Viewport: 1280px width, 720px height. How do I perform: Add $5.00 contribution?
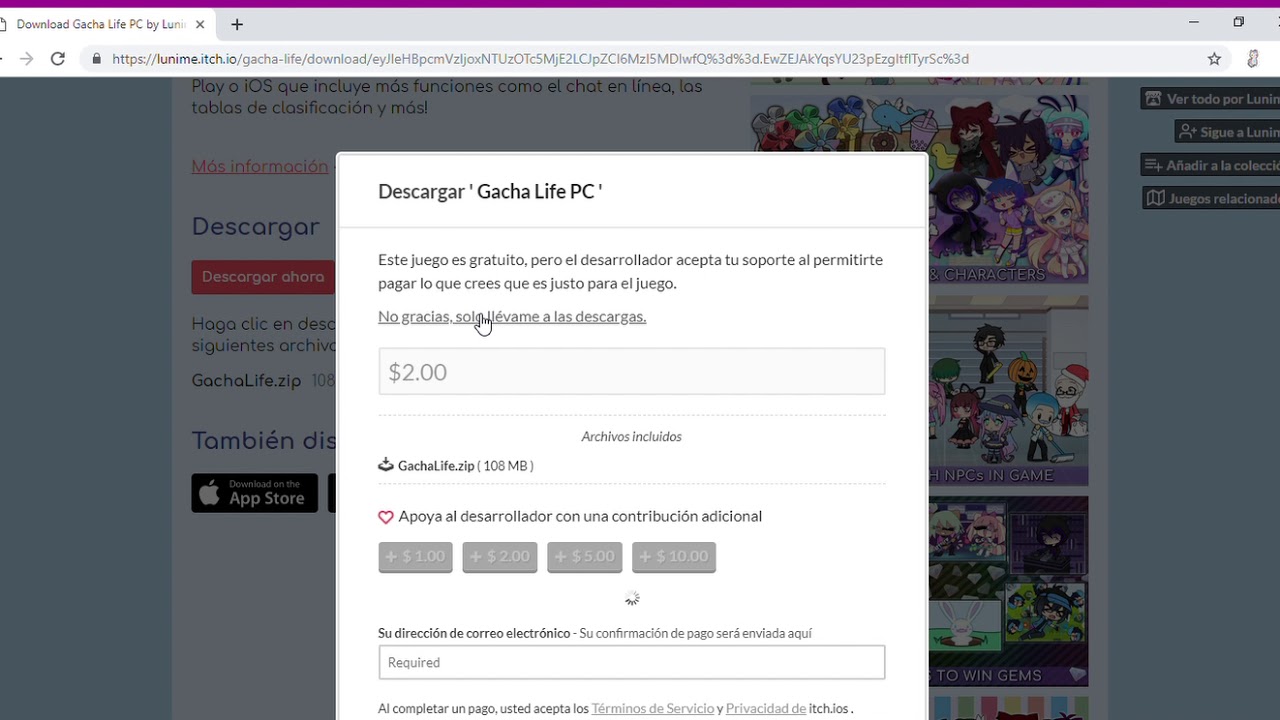[585, 557]
